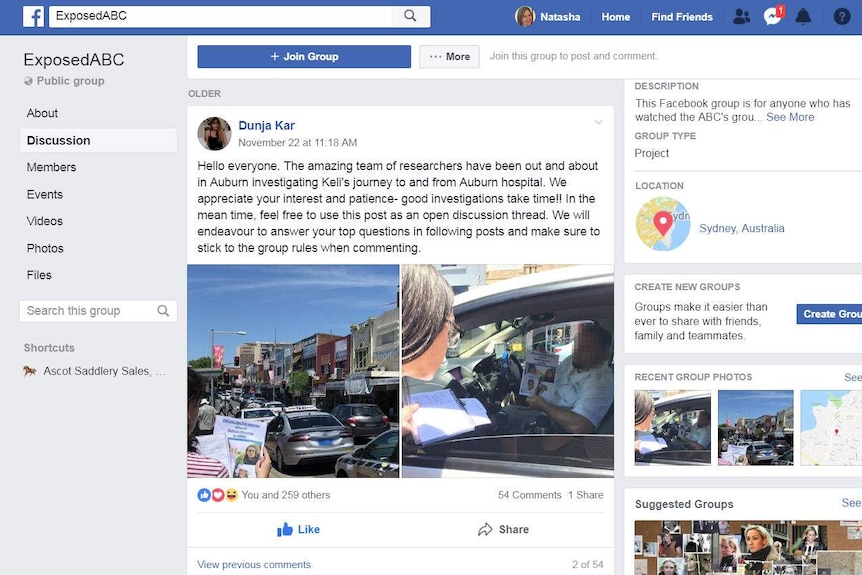
Task: Expand group description with See More
Action: (790, 117)
